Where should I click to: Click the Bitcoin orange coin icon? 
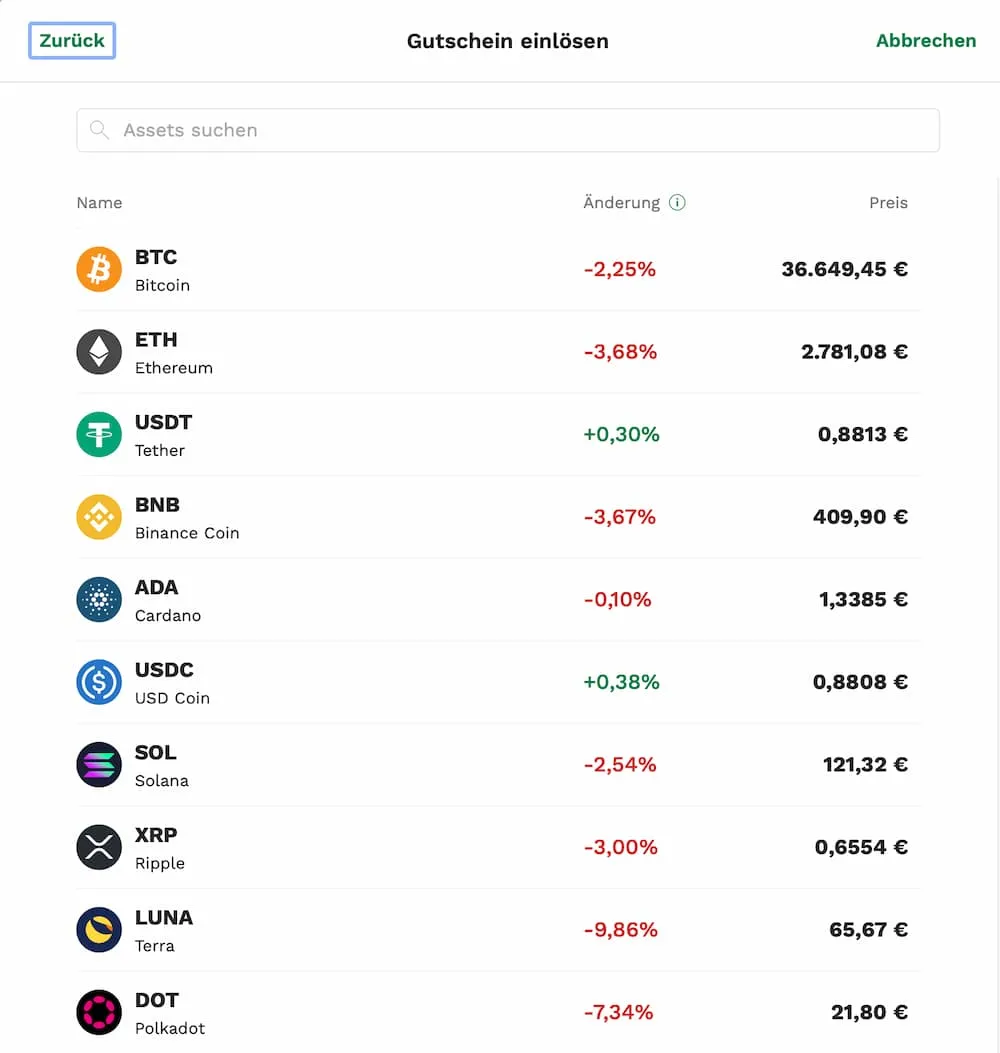click(99, 269)
